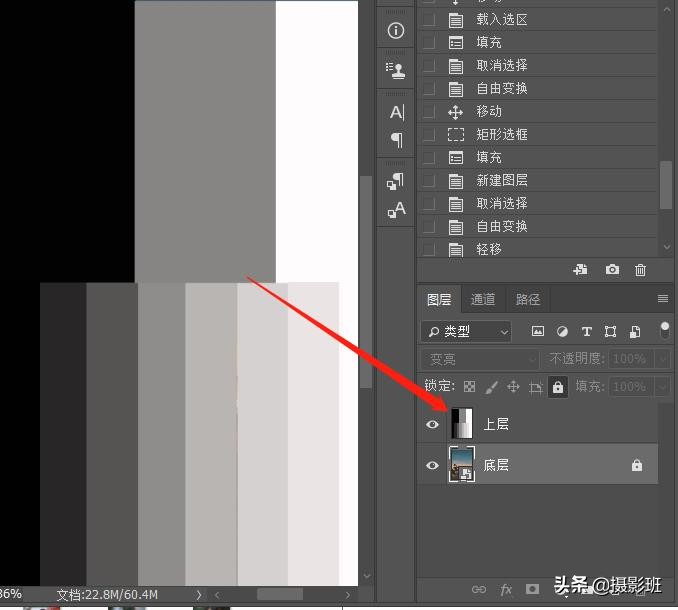Screen dimensions: 678x610
Task: Select the 底层 layer thumbnail
Action: (x=462, y=464)
